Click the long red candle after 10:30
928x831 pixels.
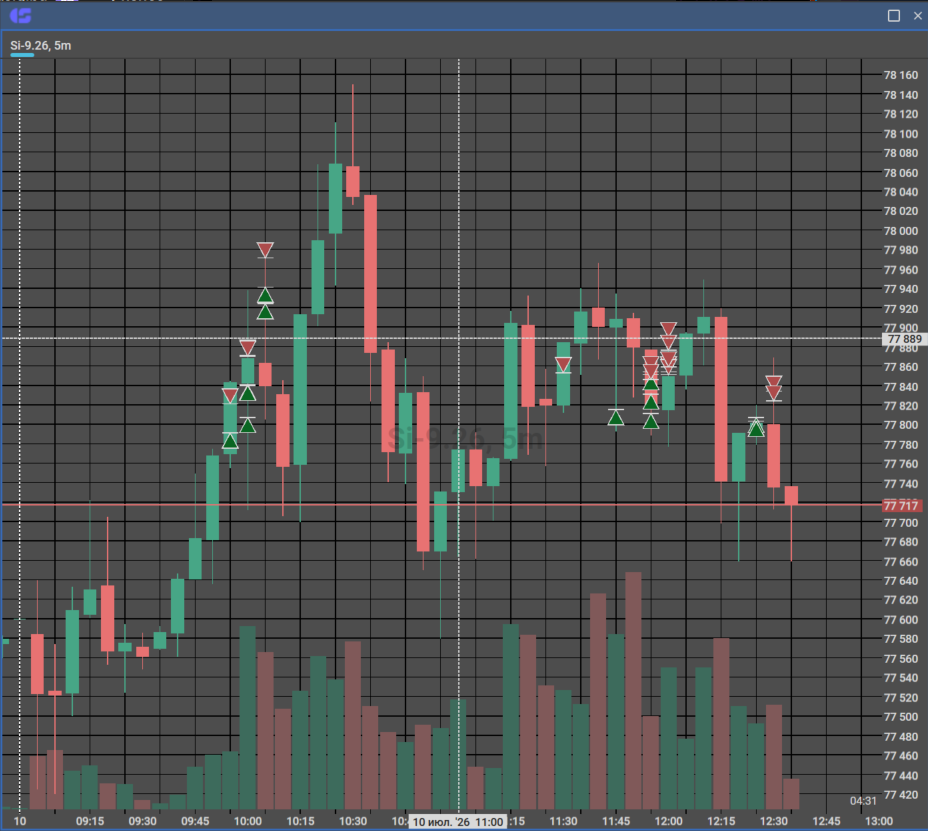pos(370,273)
